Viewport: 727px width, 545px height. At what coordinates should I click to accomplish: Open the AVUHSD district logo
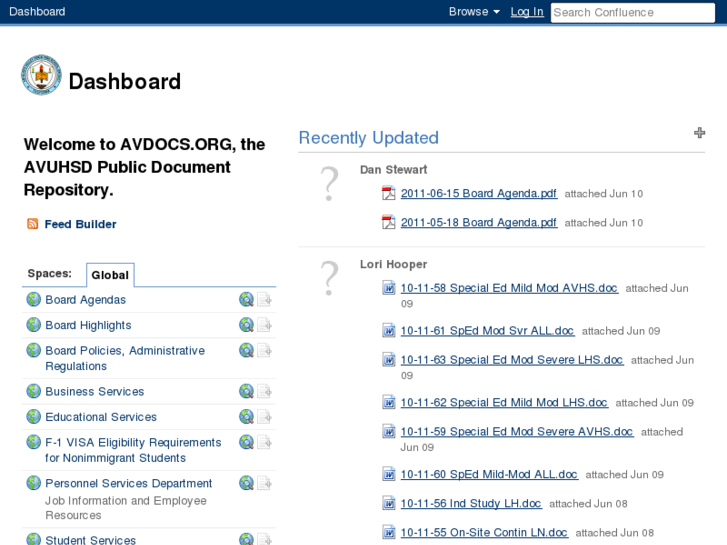pos(41,75)
